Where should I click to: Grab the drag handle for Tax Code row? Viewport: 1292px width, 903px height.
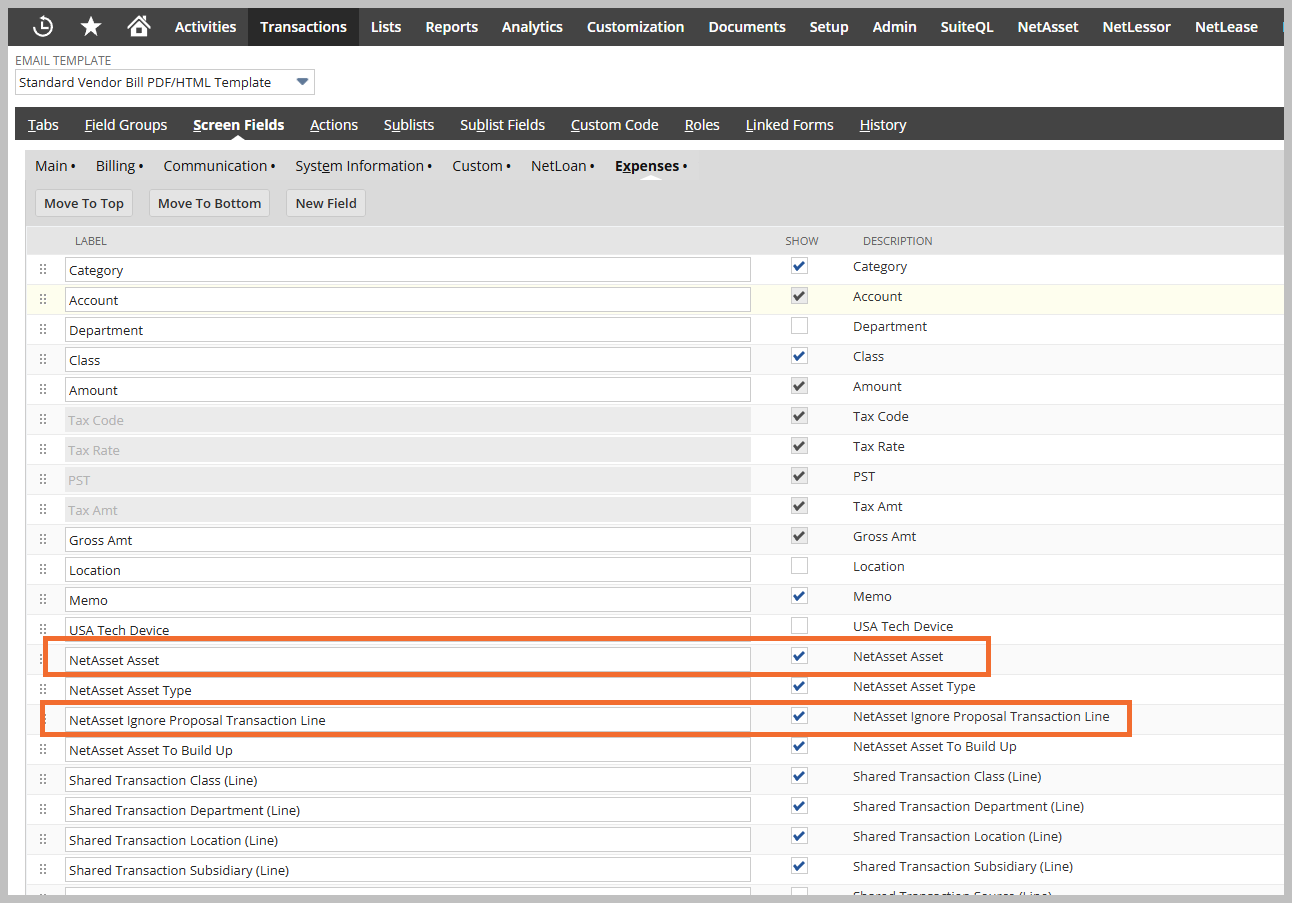click(43, 420)
